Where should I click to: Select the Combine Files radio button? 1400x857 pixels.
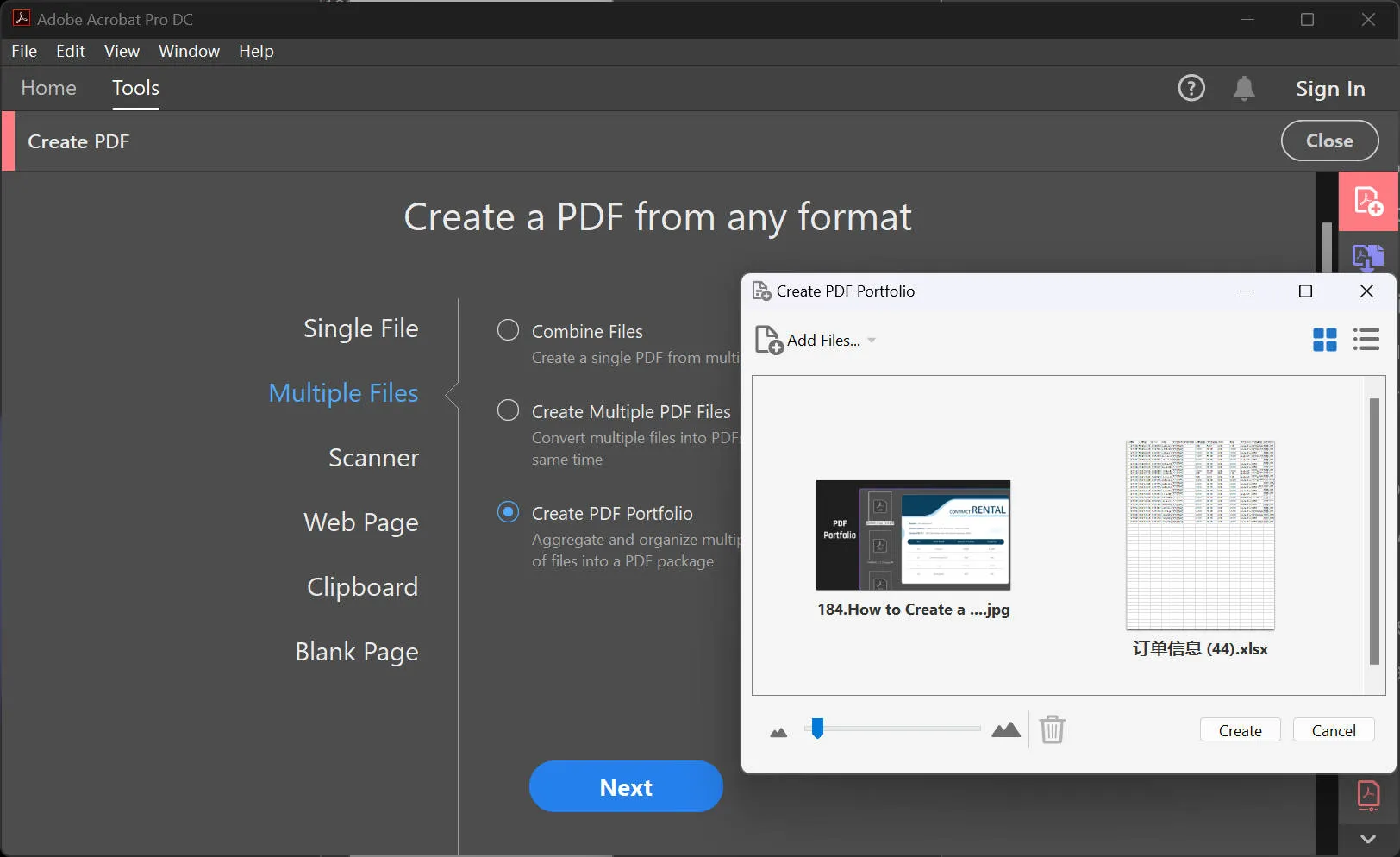(x=509, y=330)
